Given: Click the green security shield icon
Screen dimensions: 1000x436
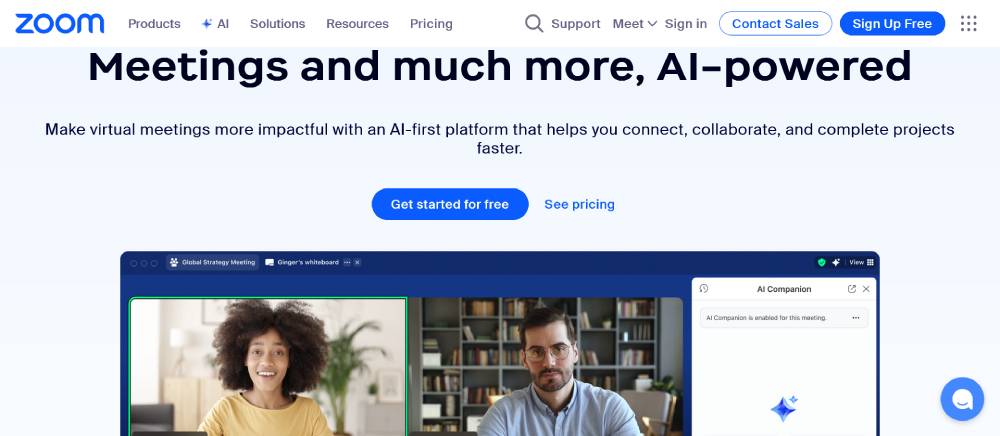Looking at the screenshot, I should (x=821, y=262).
